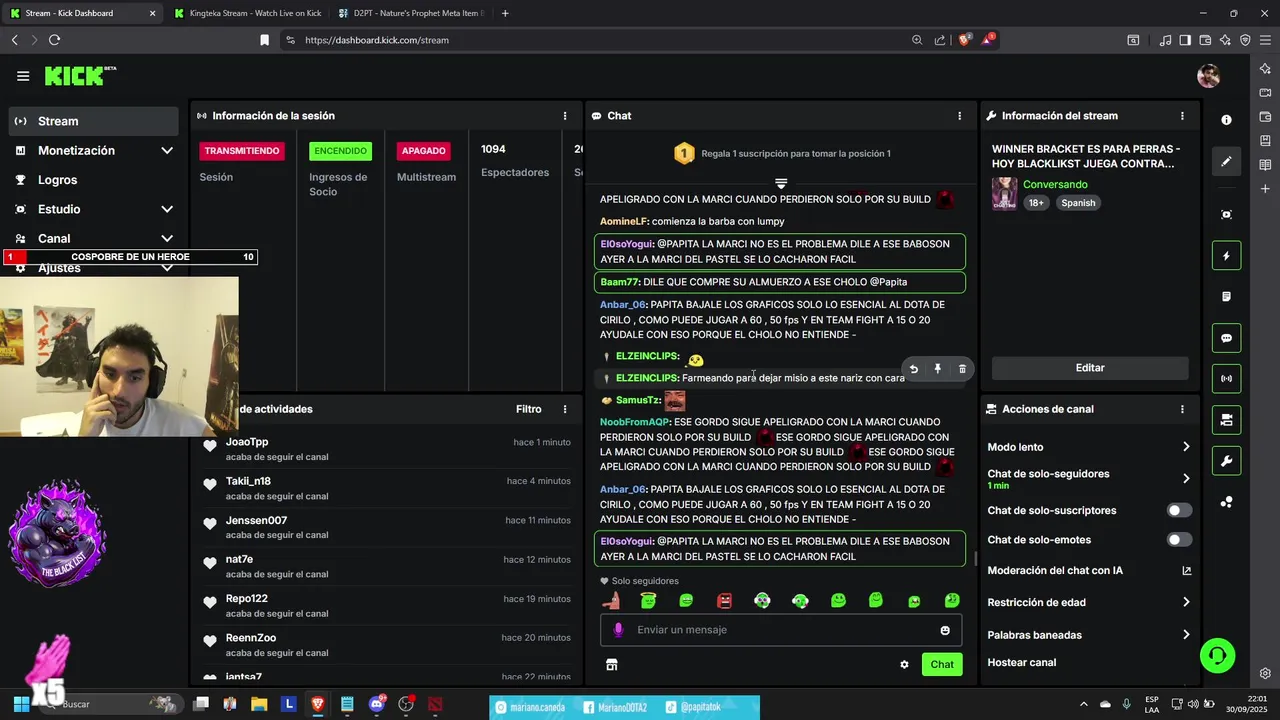Open the hamburger menu beside the Kick logo

tap(23, 76)
